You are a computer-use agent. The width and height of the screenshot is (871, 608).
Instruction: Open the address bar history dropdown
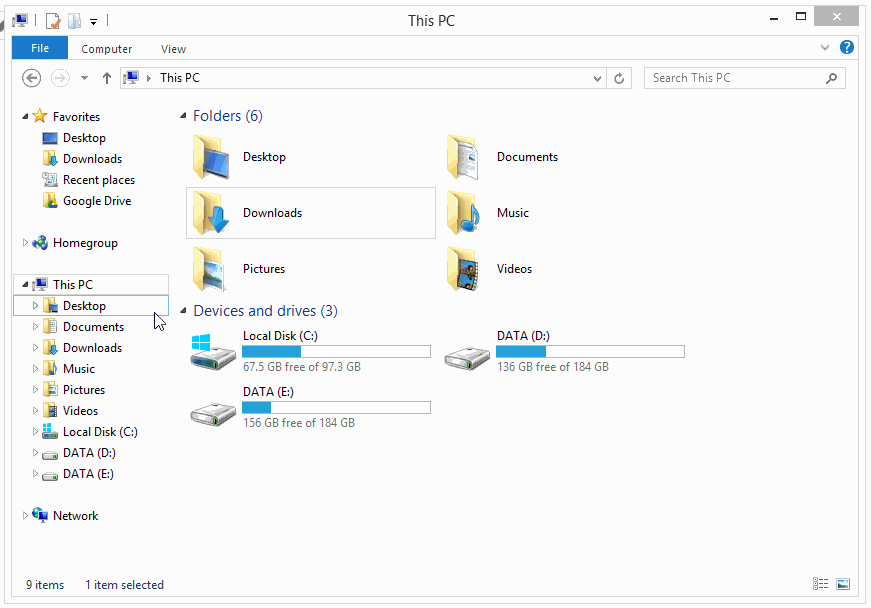pos(597,78)
